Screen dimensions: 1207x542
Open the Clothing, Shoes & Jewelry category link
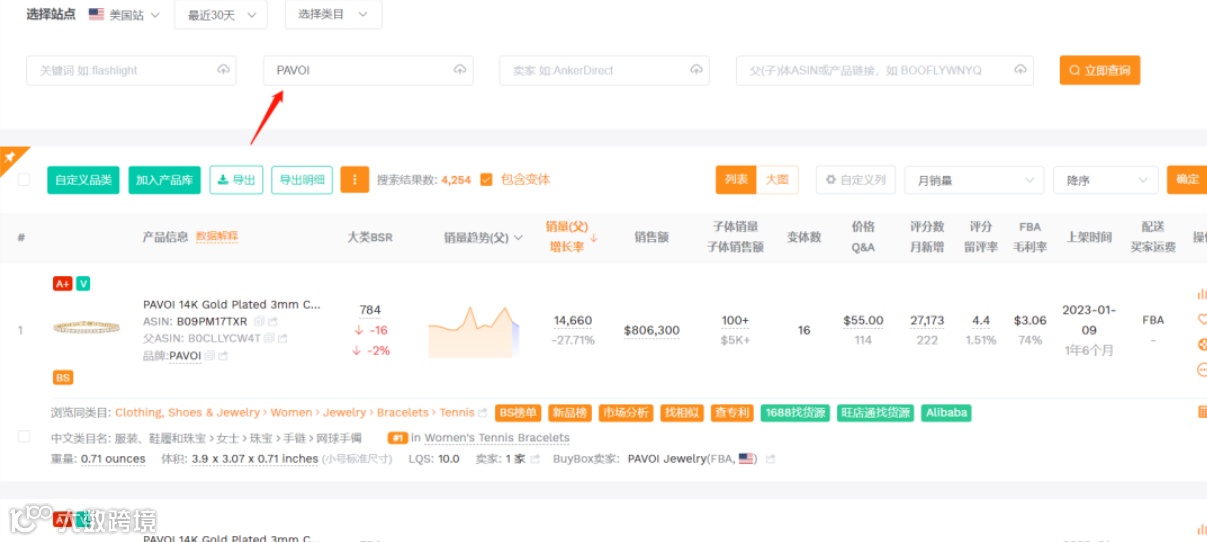(x=187, y=413)
